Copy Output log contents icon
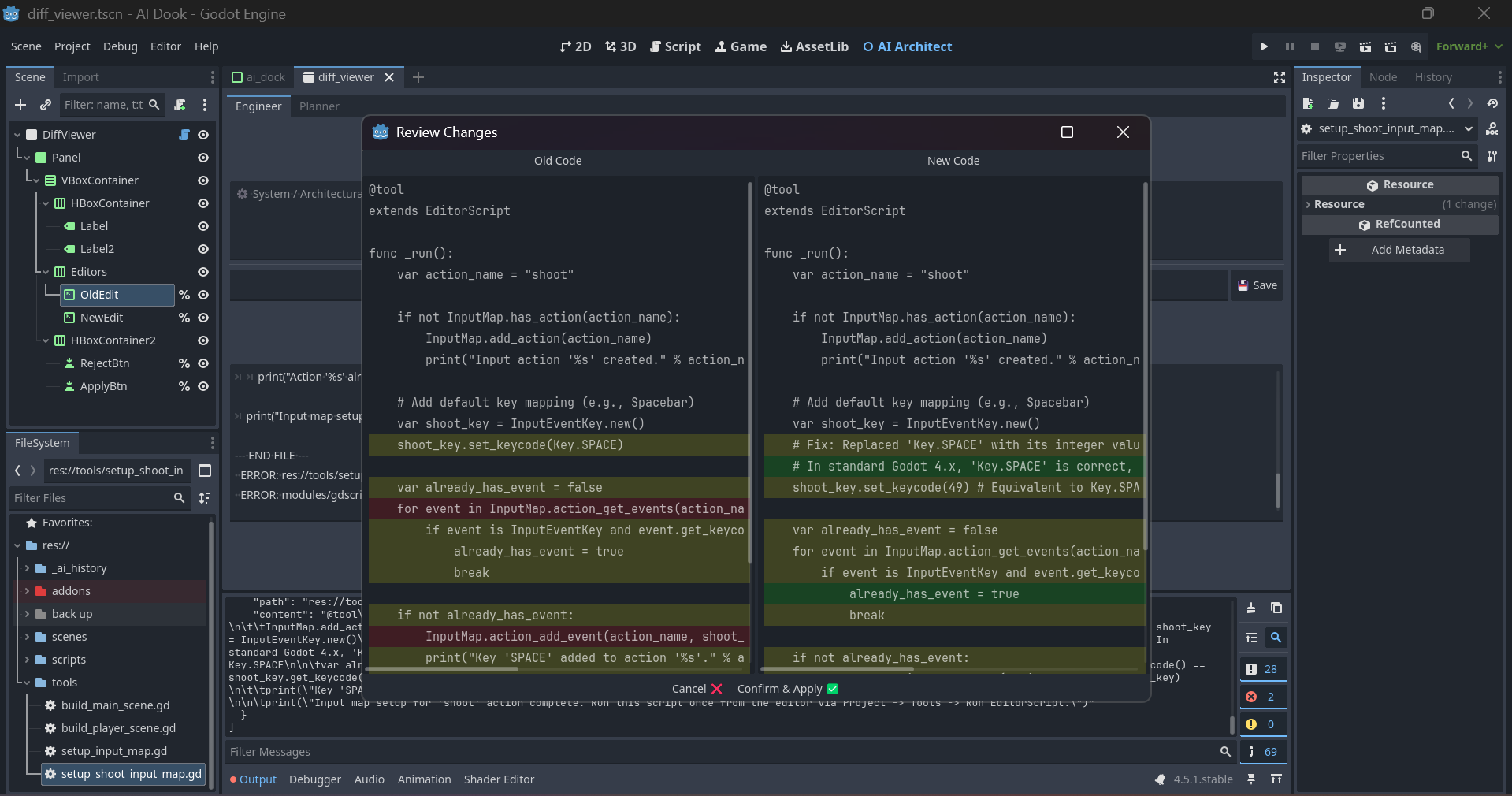 1276,608
